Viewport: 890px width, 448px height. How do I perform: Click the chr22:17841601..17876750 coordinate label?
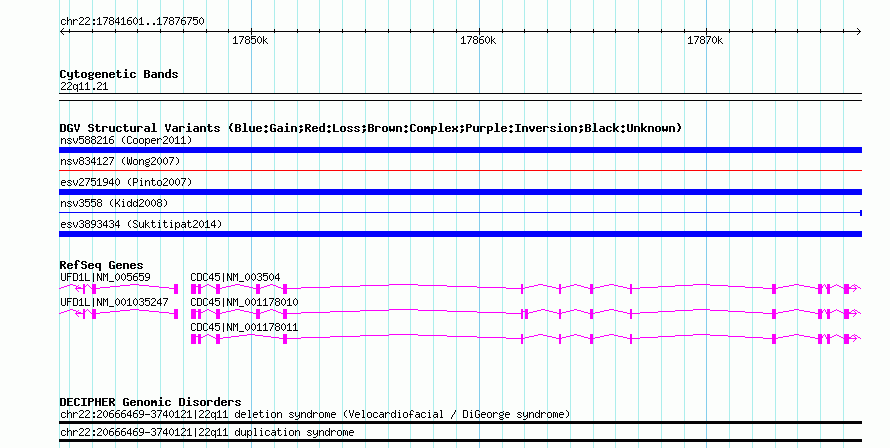[x=132, y=21]
